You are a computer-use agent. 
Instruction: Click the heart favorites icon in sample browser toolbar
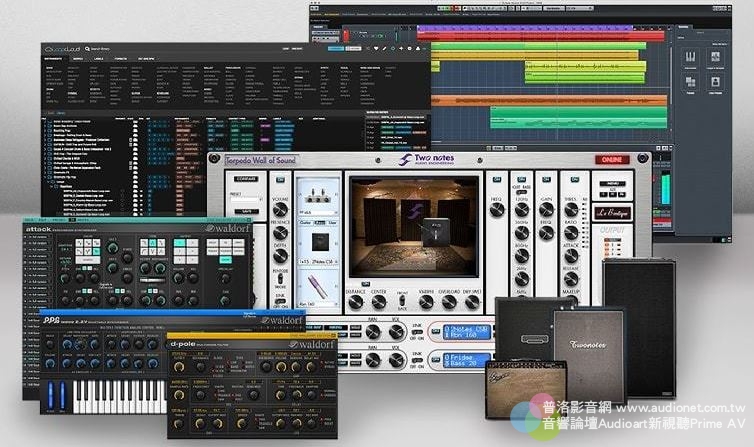click(377, 49)
